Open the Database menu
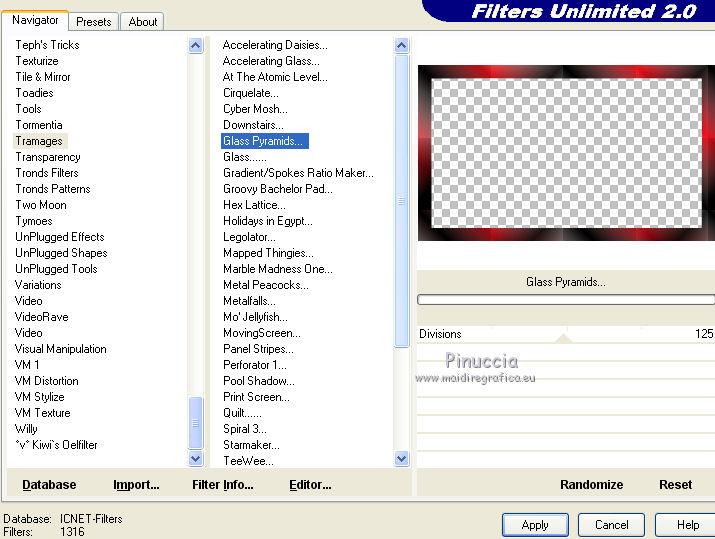The image size is (715, 539). tap(49, 484)
